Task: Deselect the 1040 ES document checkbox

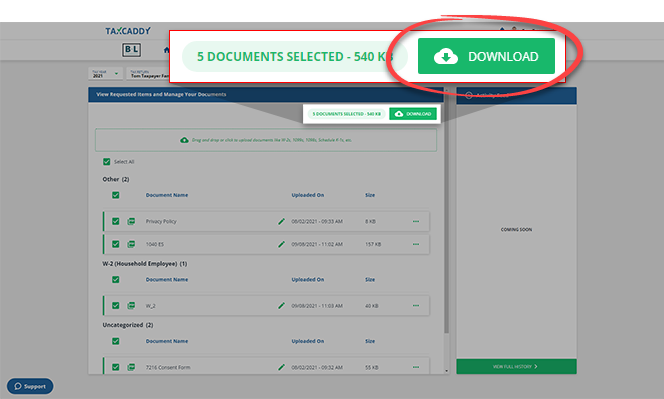Action: click(x=116, y=244)
